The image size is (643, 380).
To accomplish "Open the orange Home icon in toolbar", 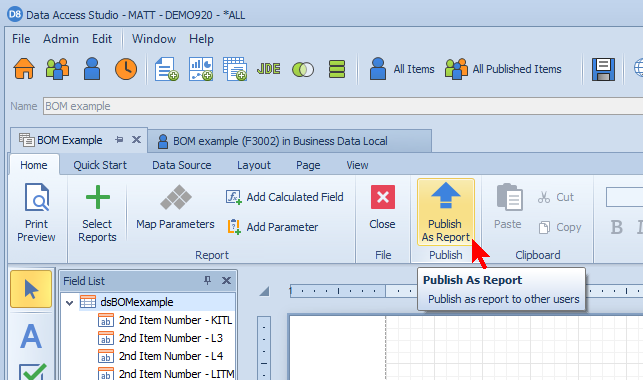I will click(24, 68).
